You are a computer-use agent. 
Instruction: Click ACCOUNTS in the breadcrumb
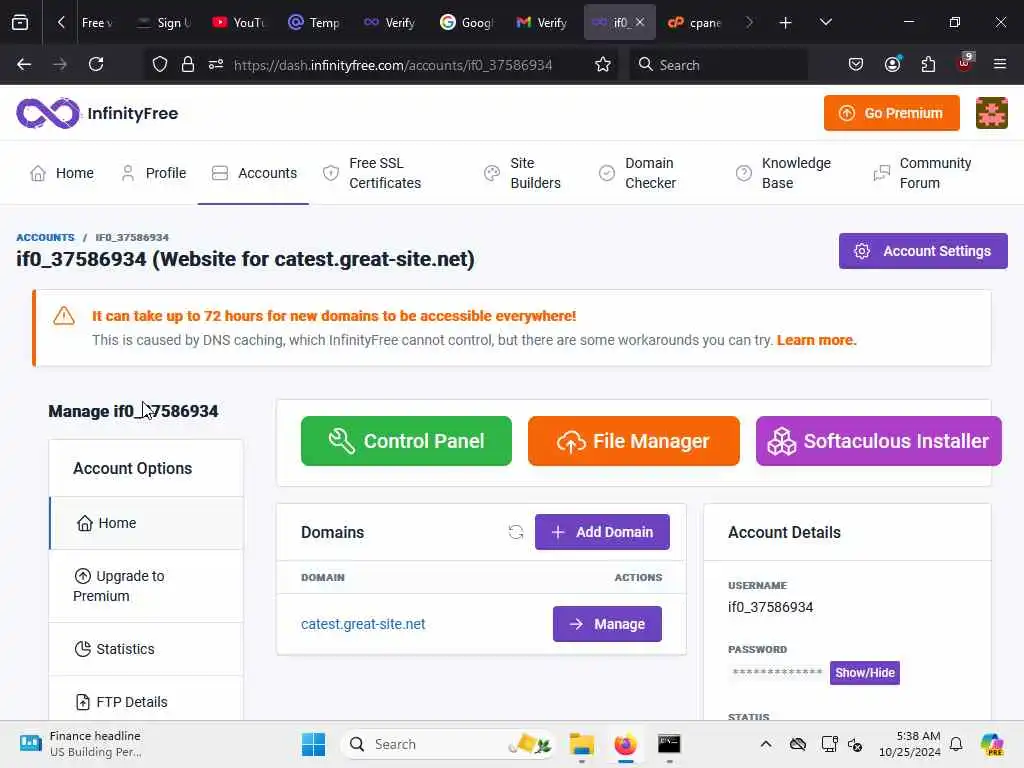point(45,237)
